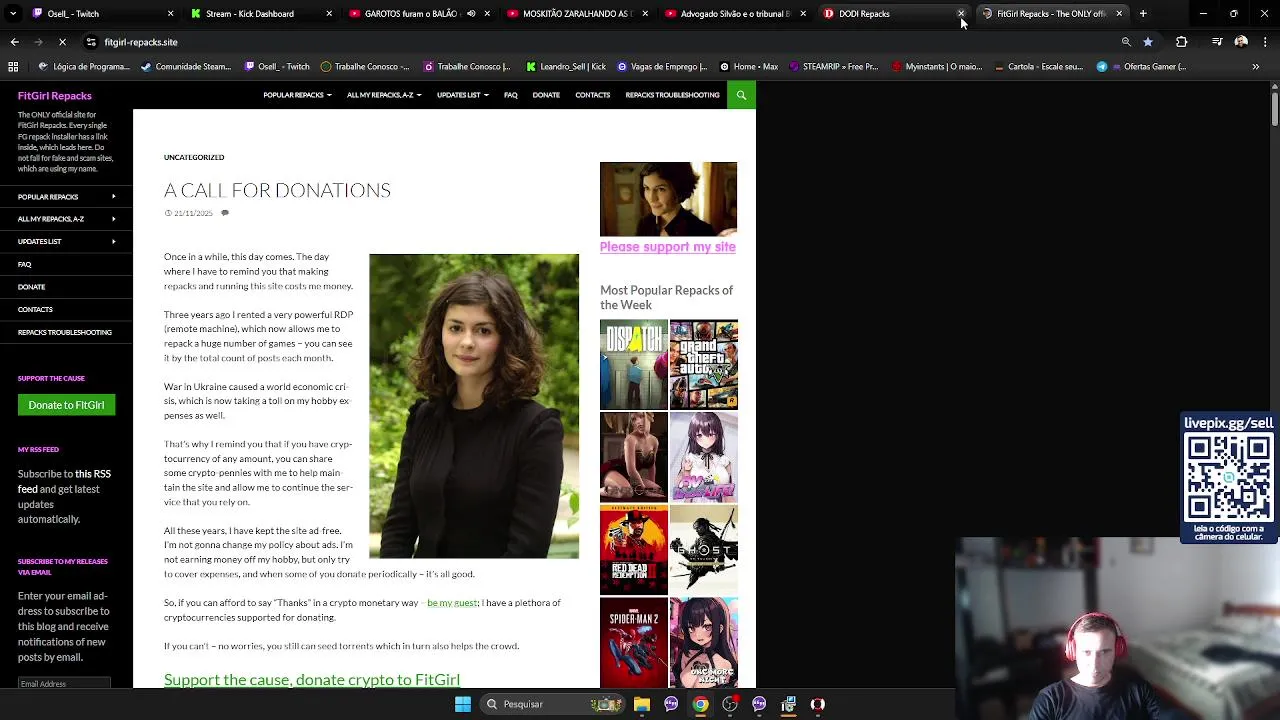Click the be my guest link
Image resolution: width=1280 pixels, height=720 pixels.
[452, 603]
